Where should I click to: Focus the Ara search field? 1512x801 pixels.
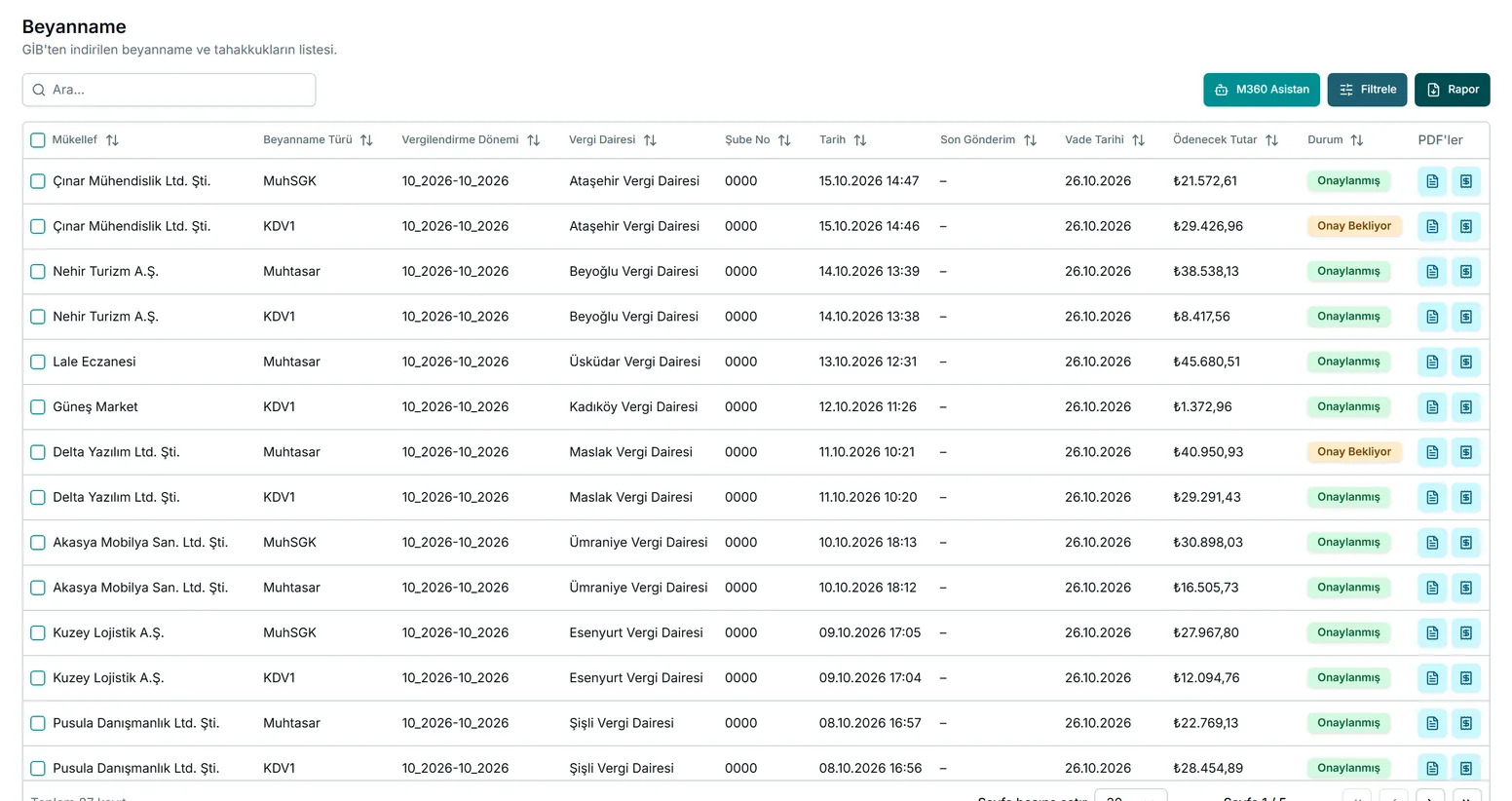coord(169,90)
